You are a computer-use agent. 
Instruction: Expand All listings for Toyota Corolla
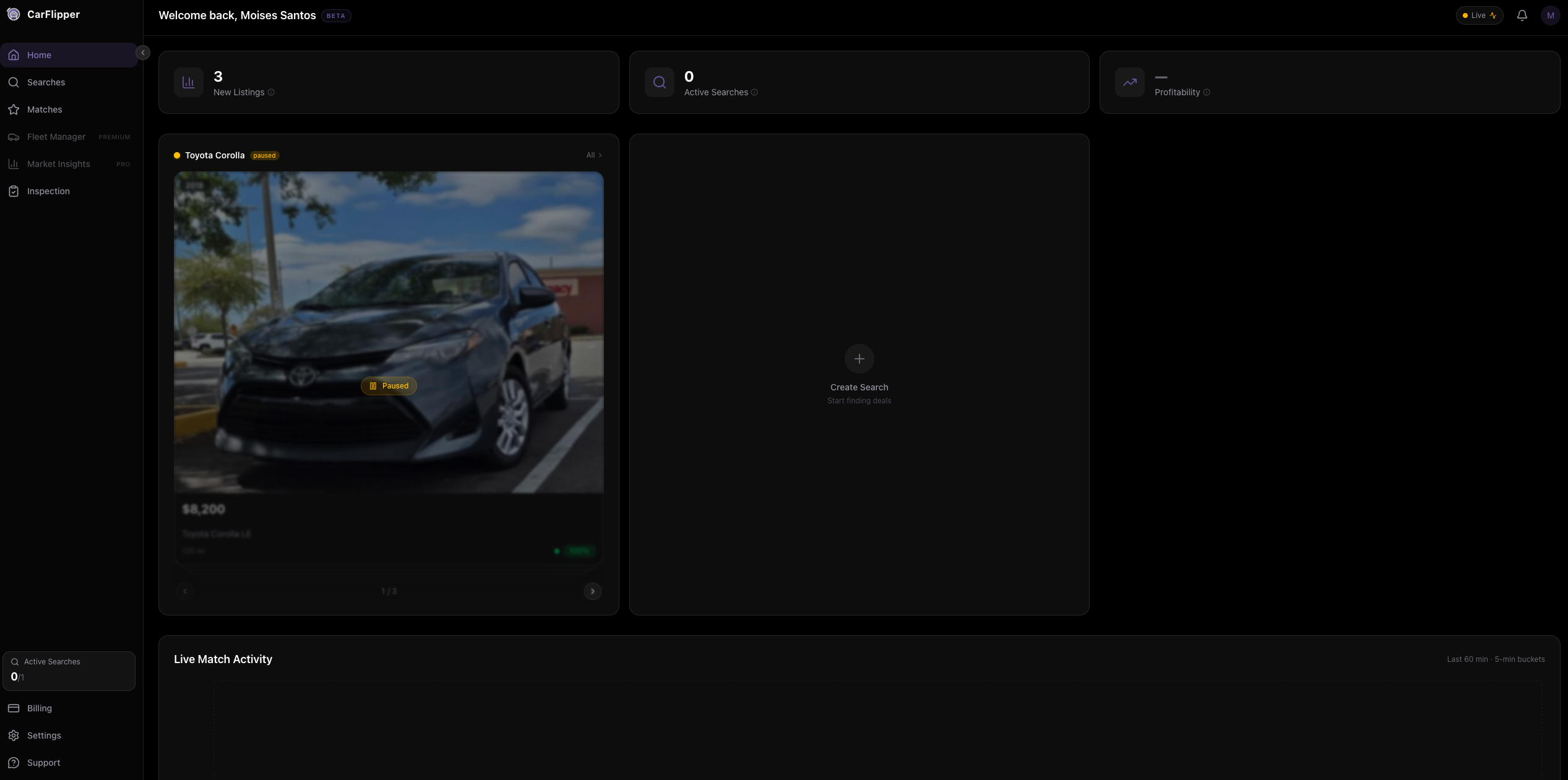[593, 155]
